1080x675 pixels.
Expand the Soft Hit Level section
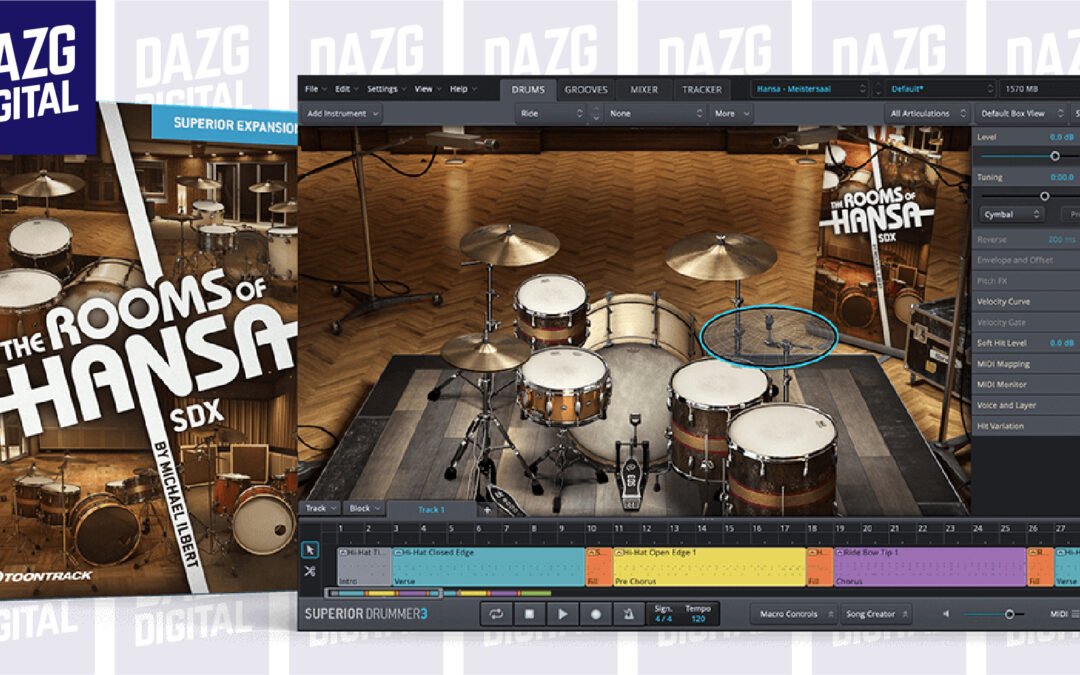pyautogui.click(x=1026, y=343)
